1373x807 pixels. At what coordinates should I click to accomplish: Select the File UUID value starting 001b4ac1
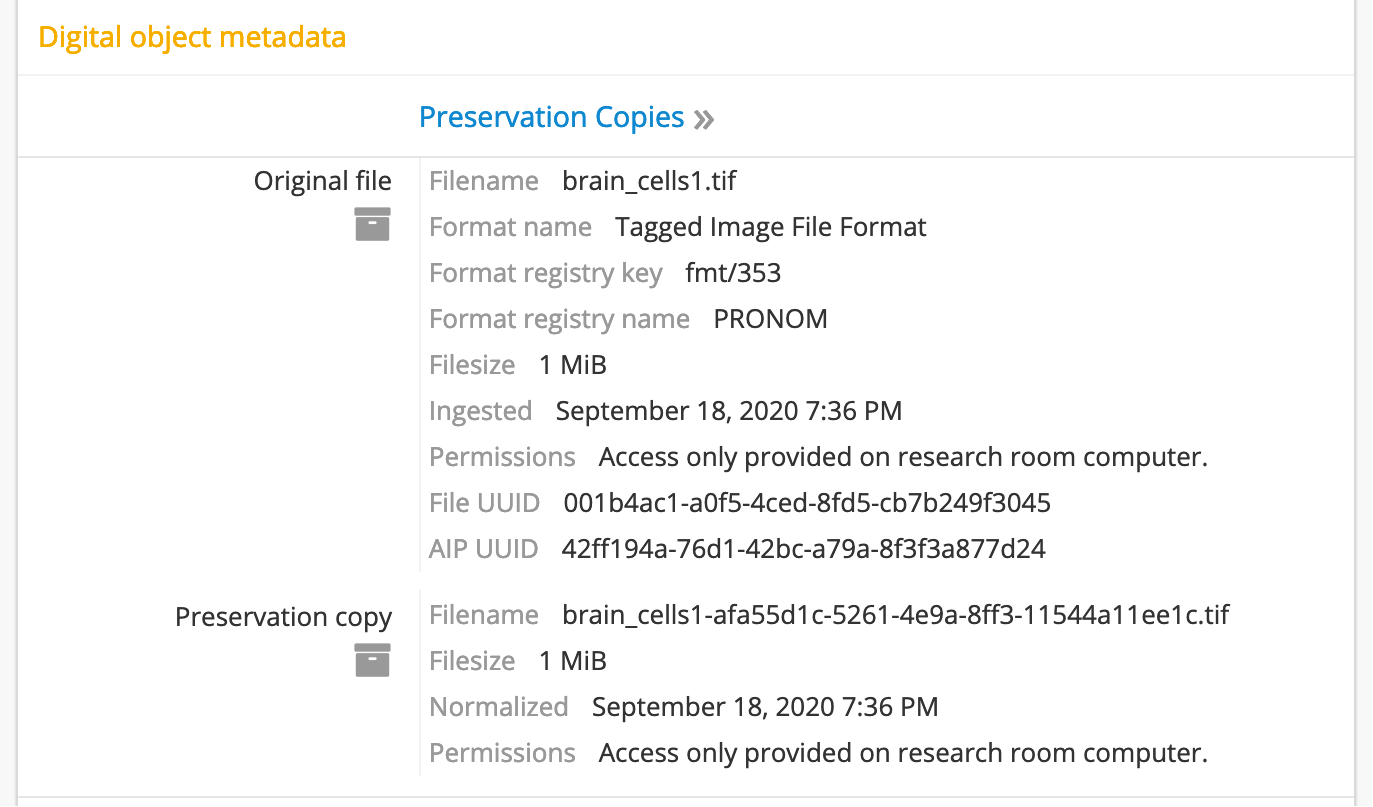tap(807, 503)
